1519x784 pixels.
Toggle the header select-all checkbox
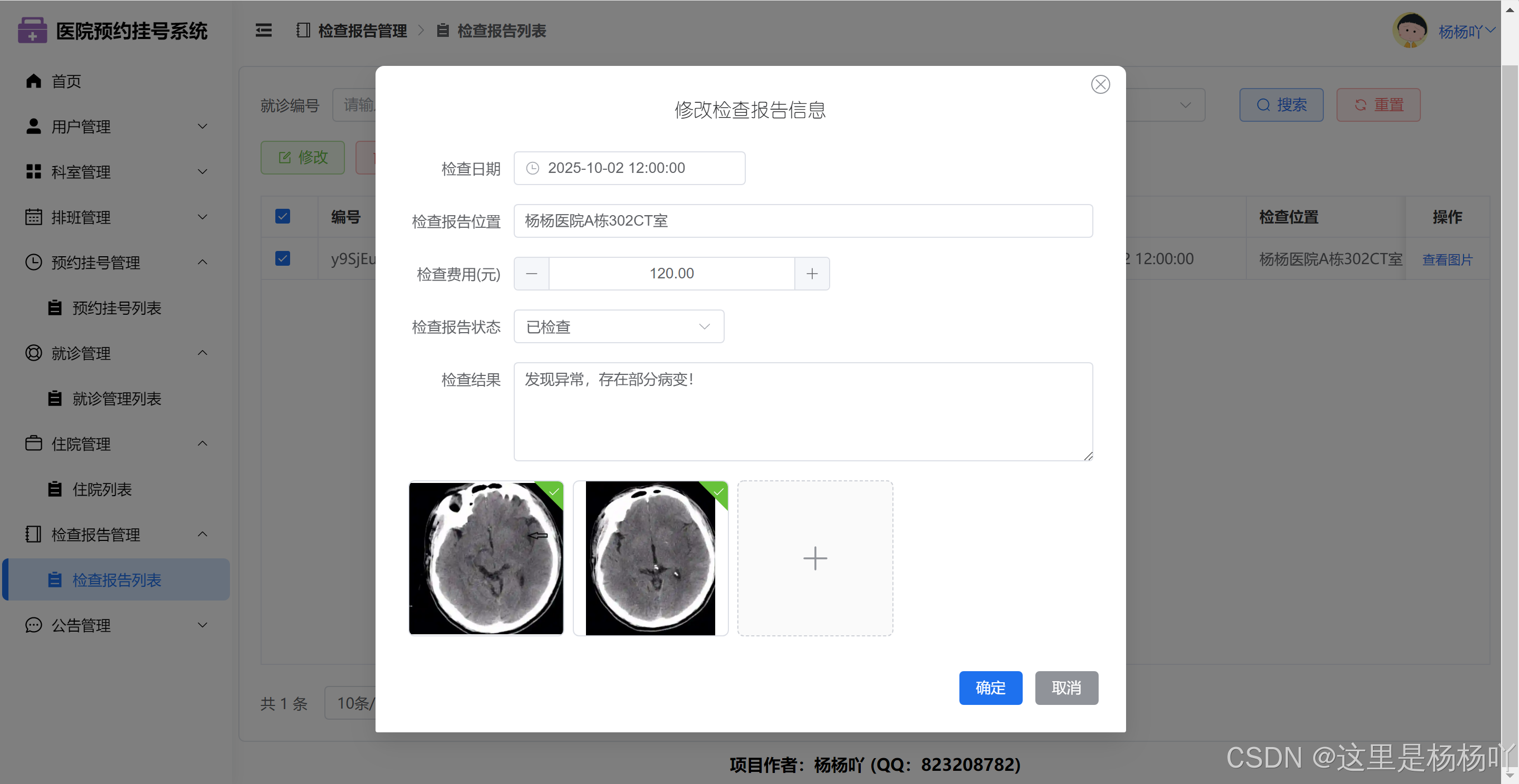click(x=283, y=216)
